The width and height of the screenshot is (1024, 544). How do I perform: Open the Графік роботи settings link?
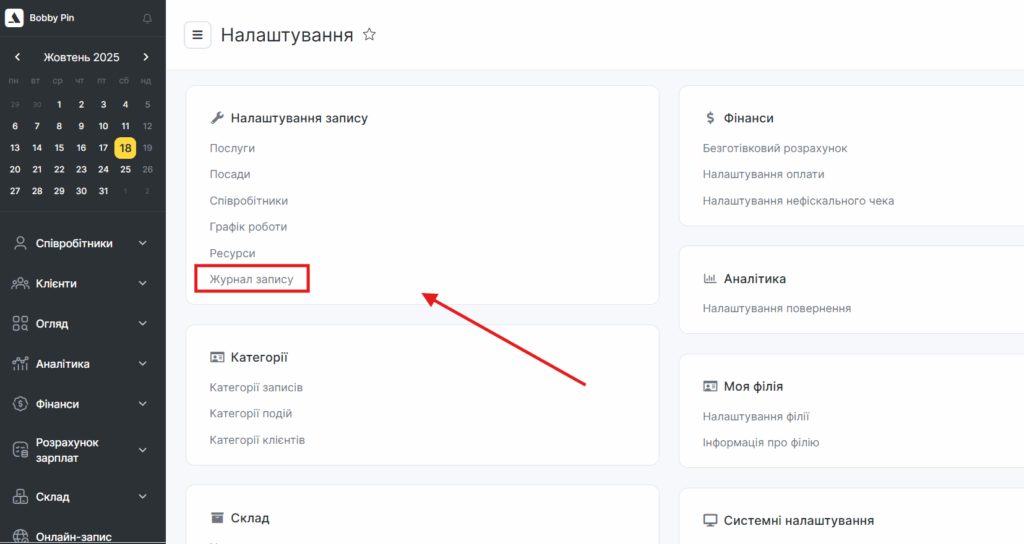coord(248,227)
